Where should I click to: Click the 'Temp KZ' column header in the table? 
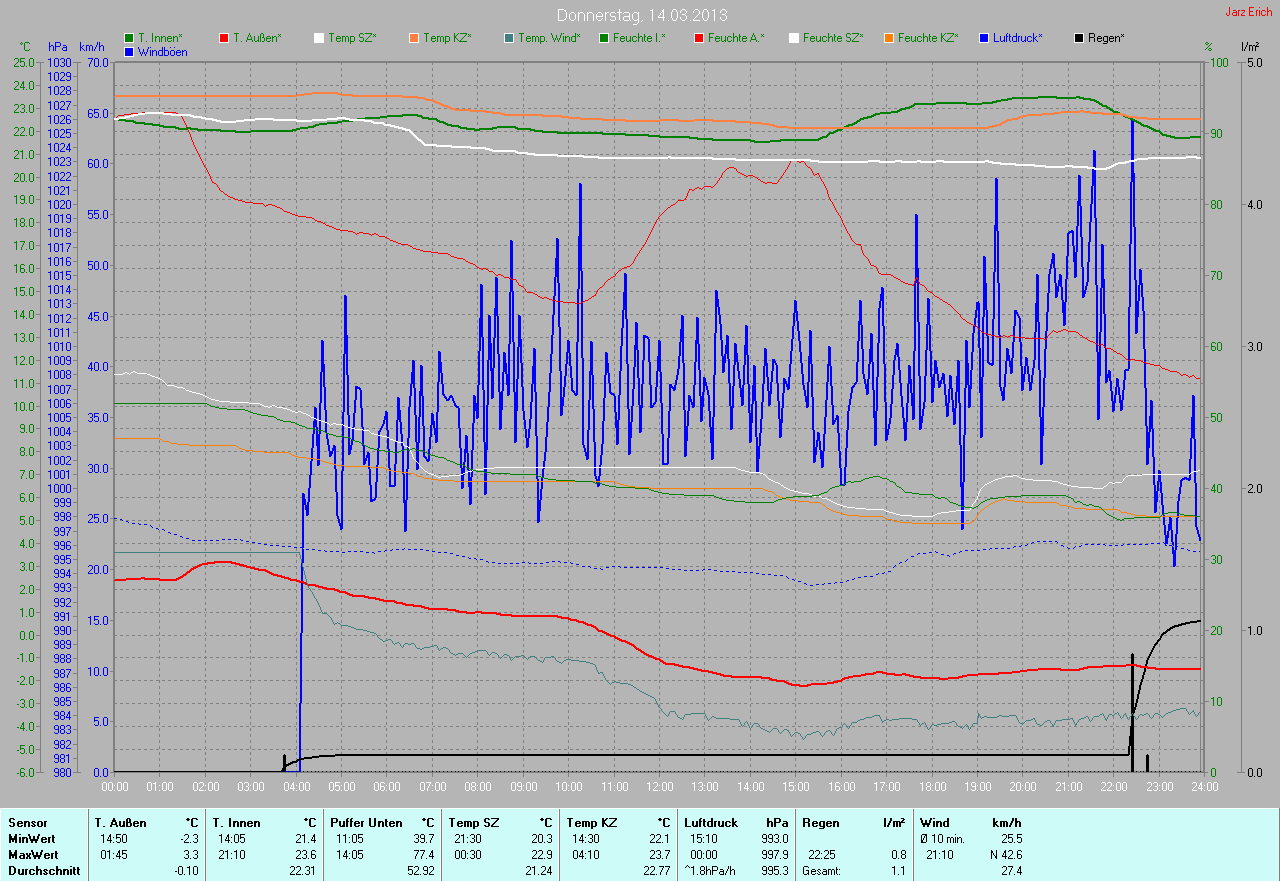coord(591,823)
